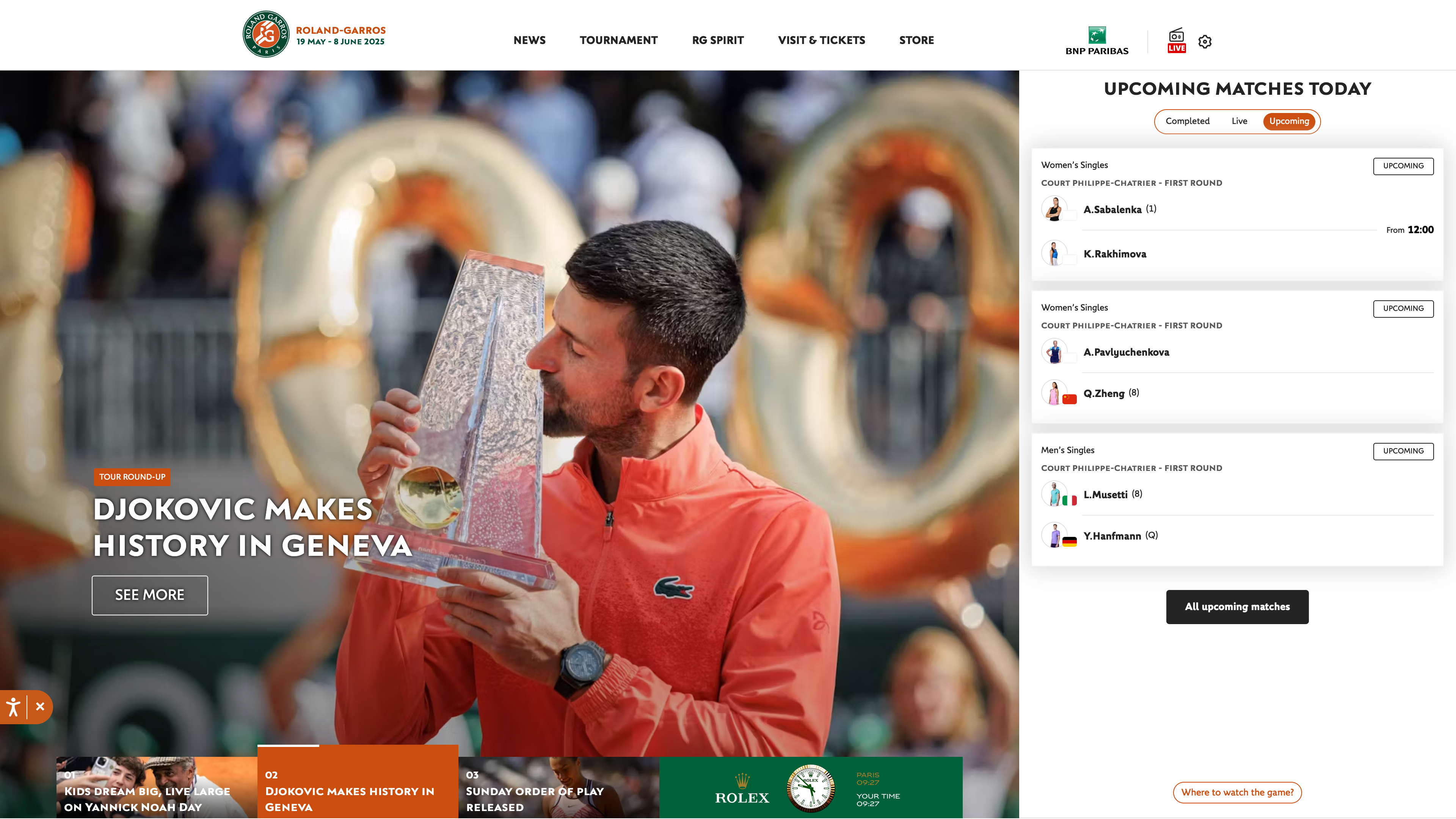Open the VISIT & TICKETS menu
This screenshot has width=1456, height=819.
pyautogui.click(x=821, y=40)
